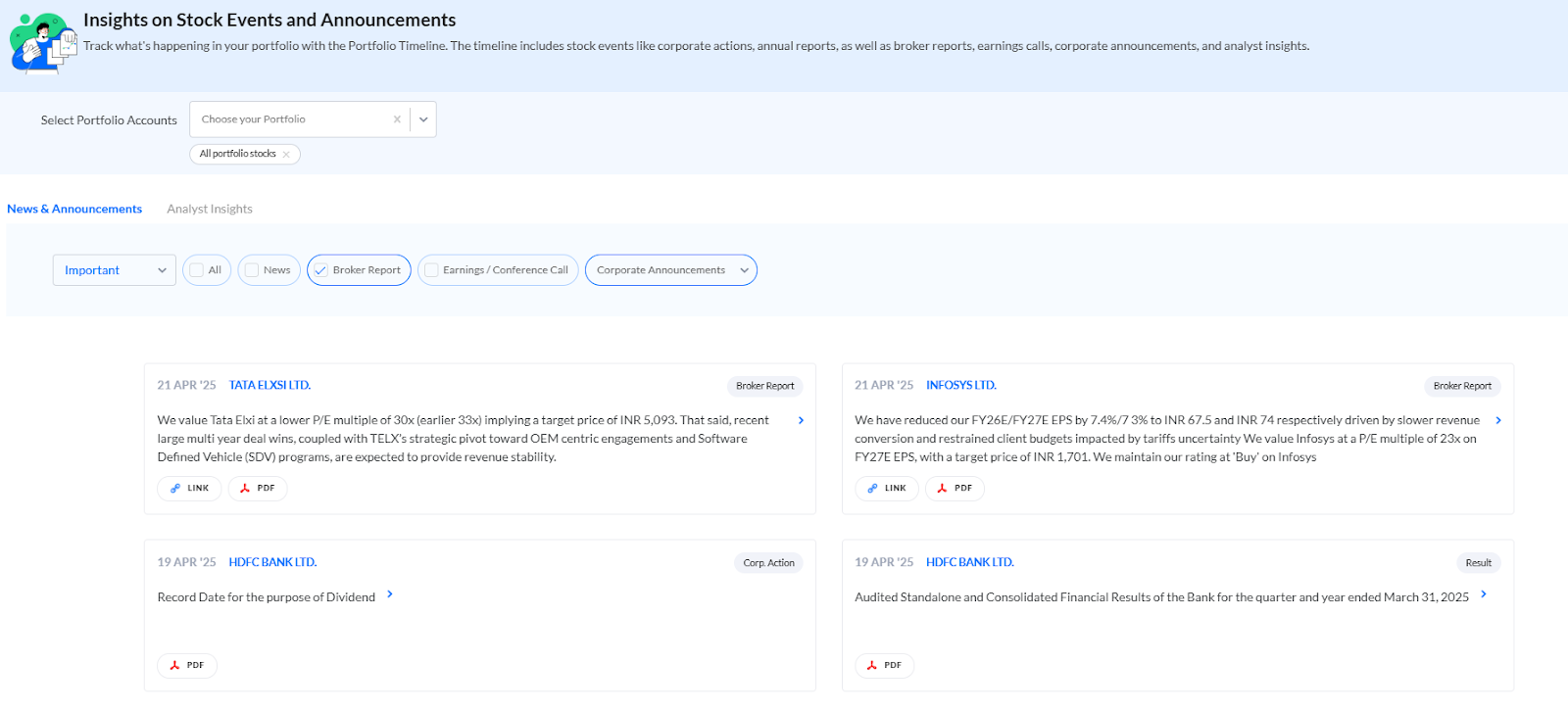Screen dimensions: 1568x711
Task: Open PDF on HDFC Record Date card
Action: click(187, 665)
